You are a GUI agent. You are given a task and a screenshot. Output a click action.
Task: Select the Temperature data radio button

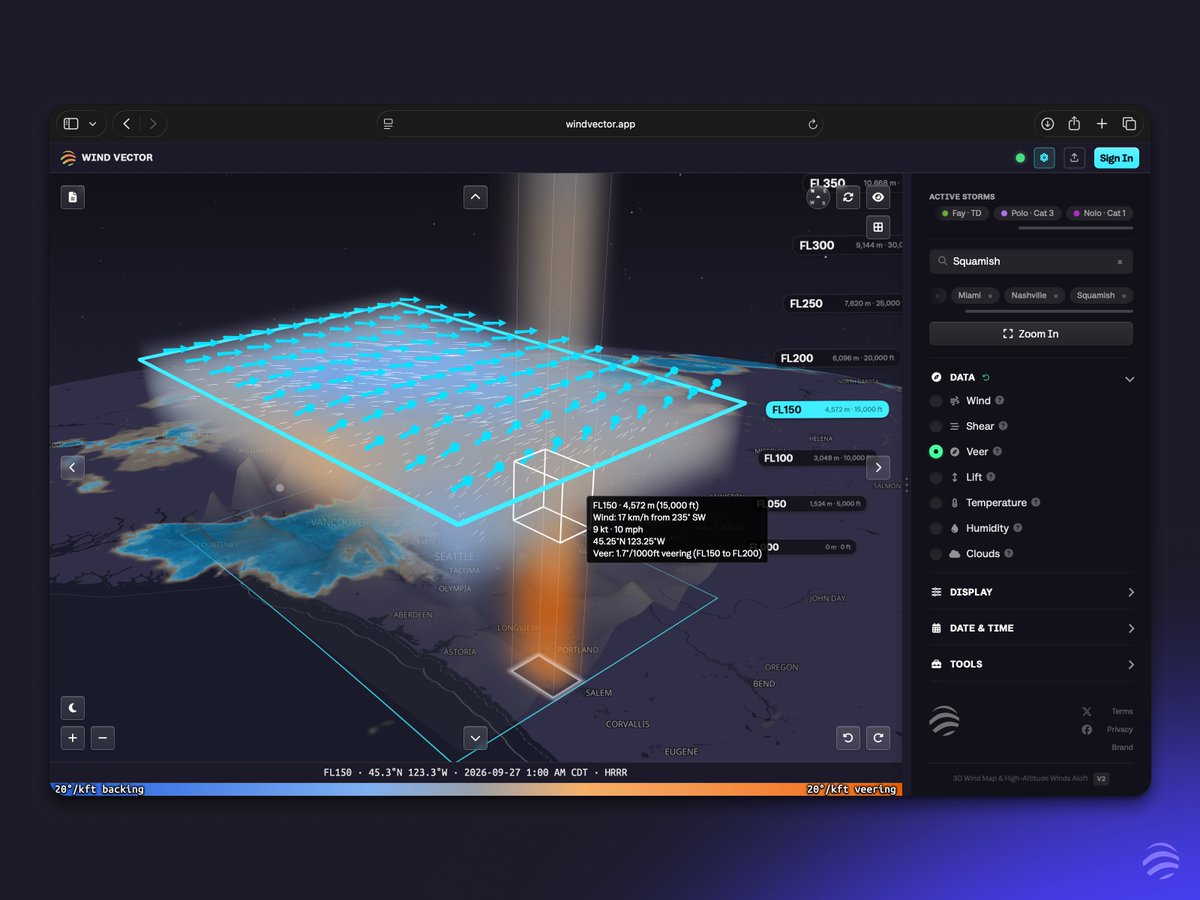(x=936, y=503)
